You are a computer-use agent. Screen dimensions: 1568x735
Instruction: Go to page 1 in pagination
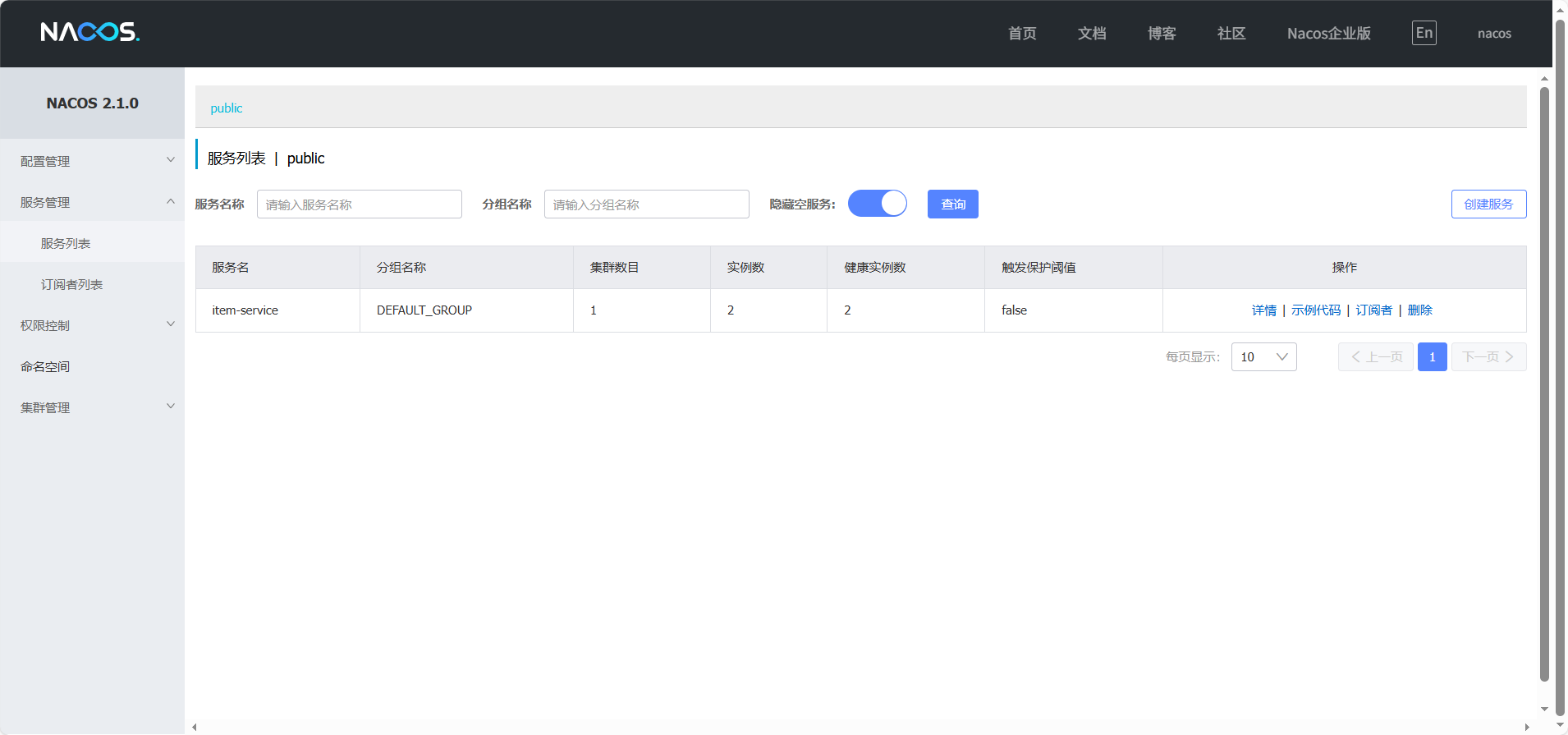click(1433, 357)
